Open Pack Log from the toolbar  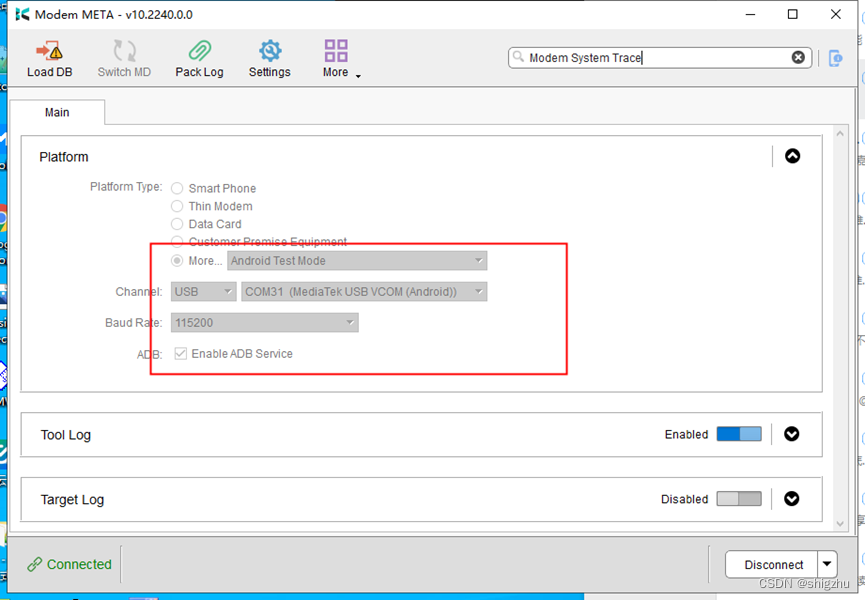199,58
